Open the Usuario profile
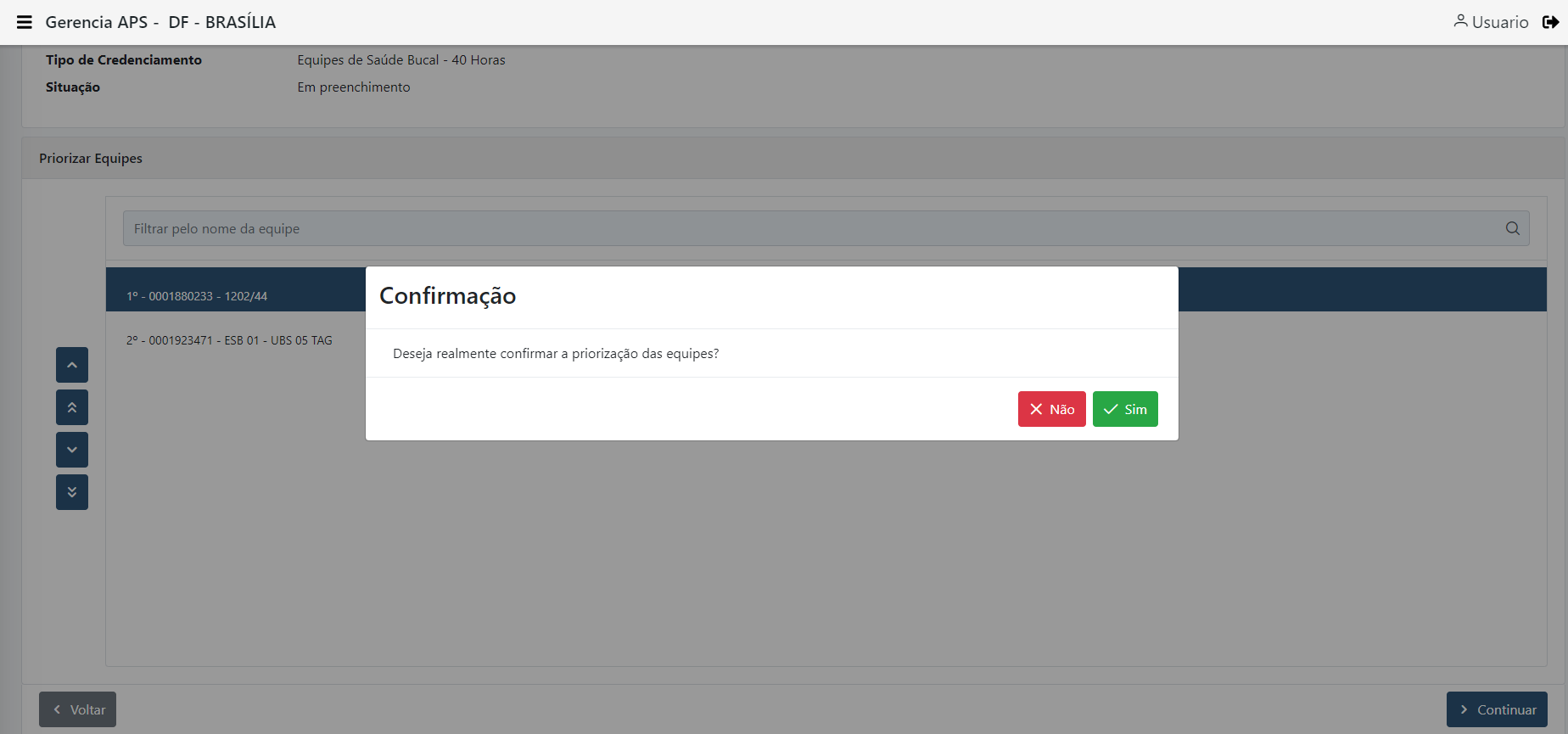This screenshot has height=734, width=1568. click(1491, 22)
